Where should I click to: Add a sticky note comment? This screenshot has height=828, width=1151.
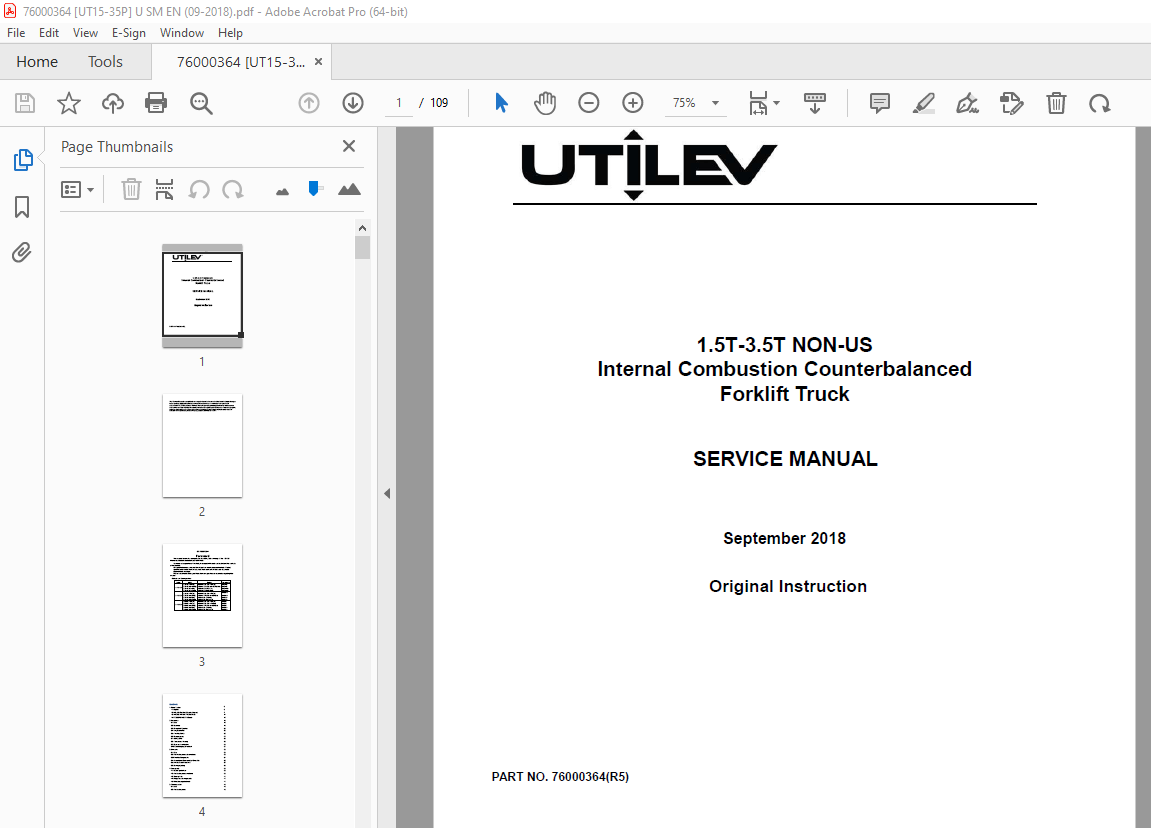[879, 103]
